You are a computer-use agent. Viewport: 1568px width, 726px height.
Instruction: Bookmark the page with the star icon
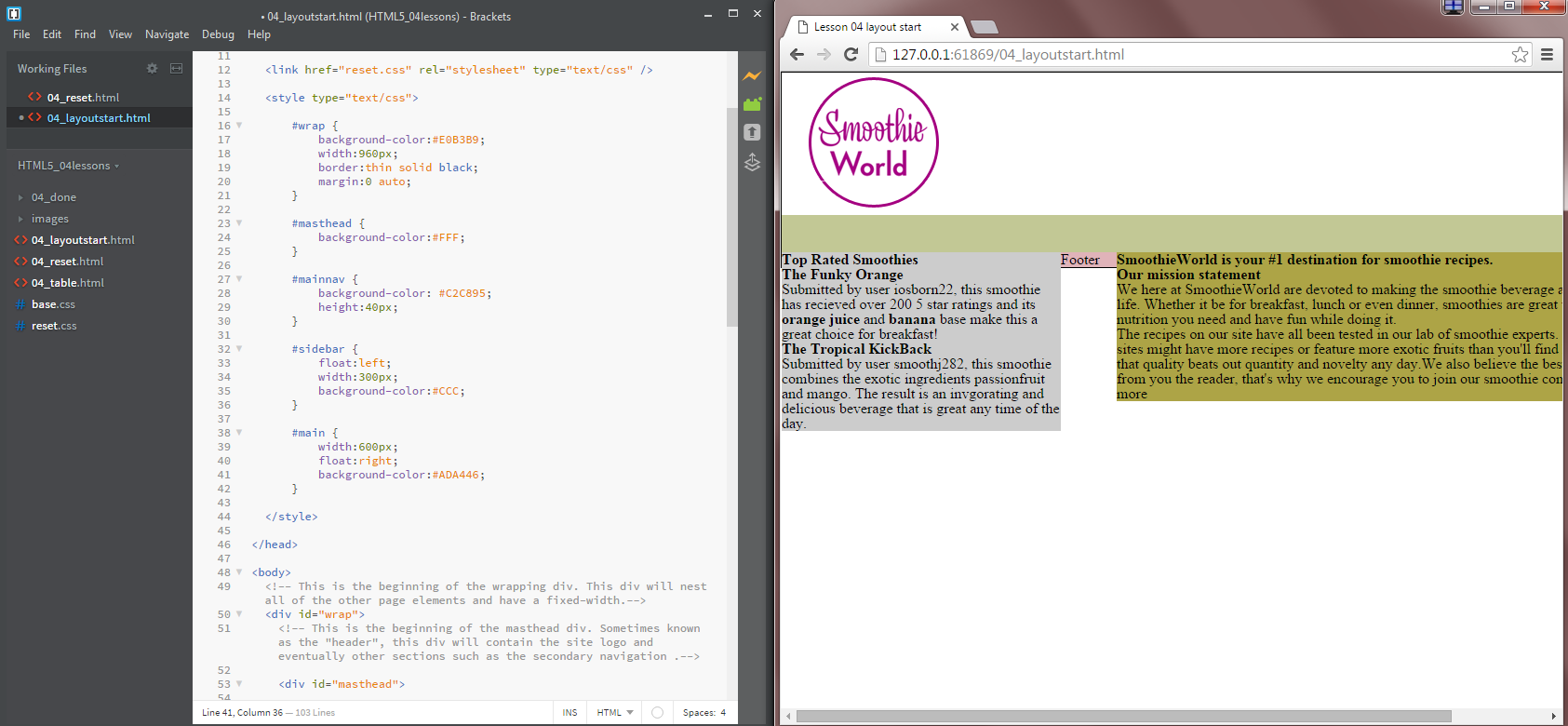[1520, 55]
